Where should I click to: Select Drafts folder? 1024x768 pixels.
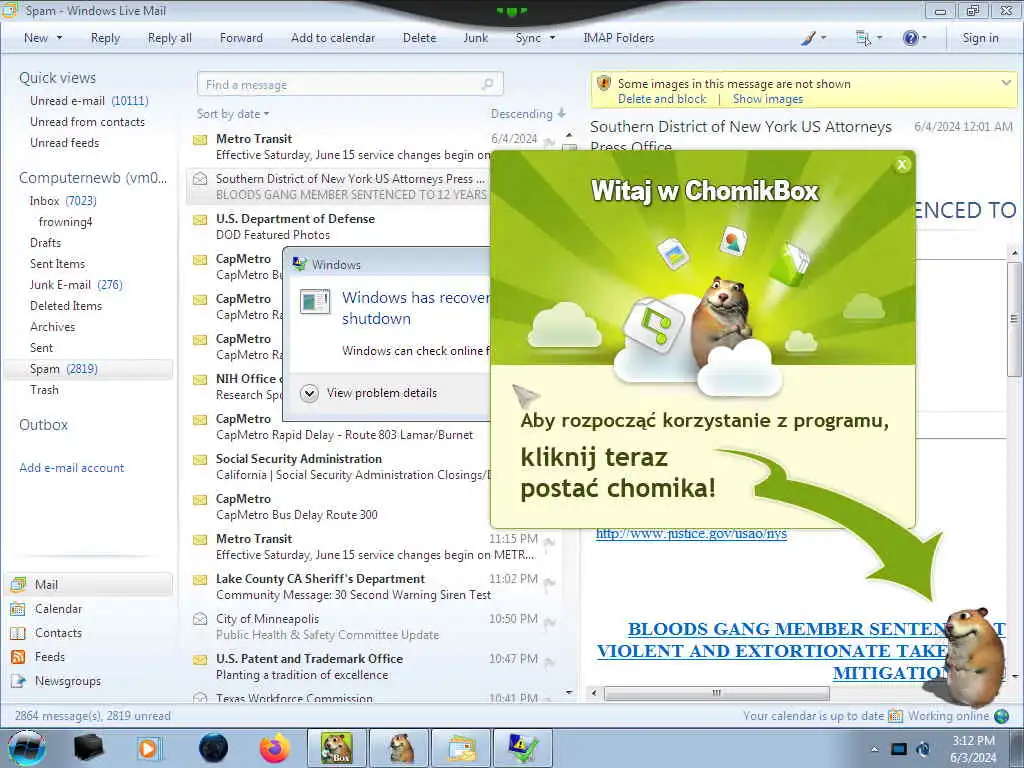click(45, 243)
